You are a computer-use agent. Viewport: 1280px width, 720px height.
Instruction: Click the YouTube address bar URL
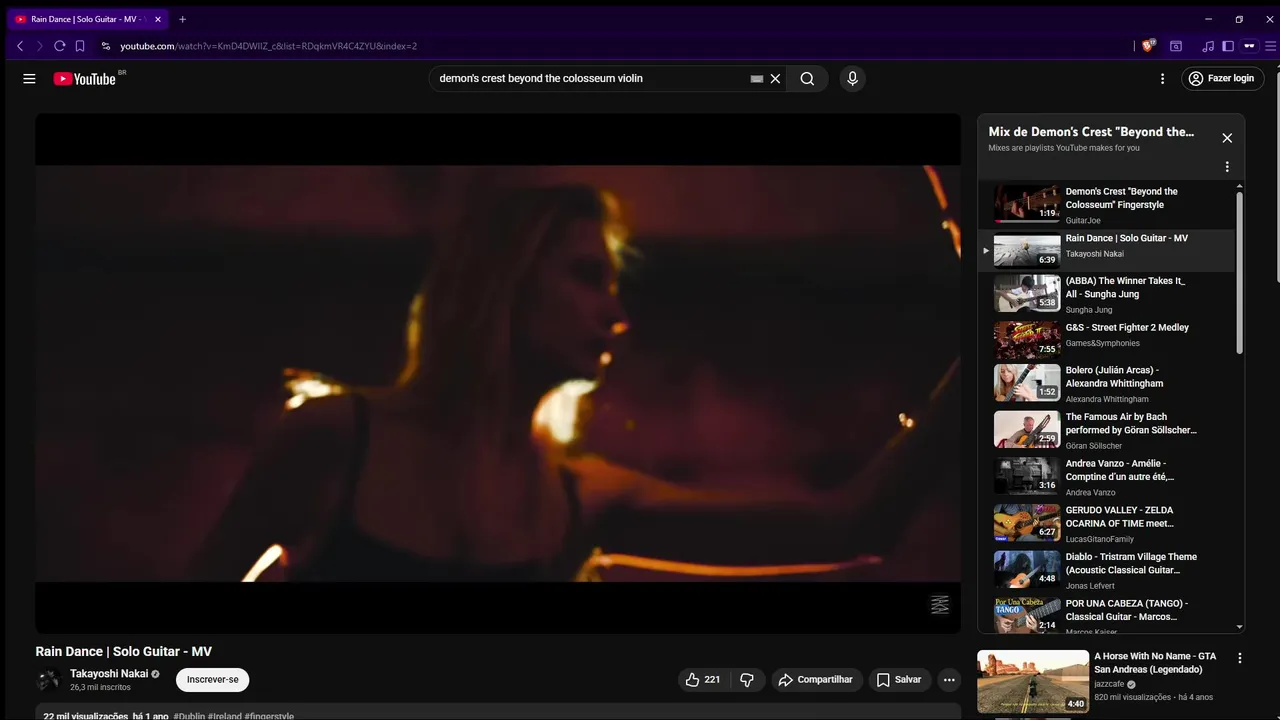pos(268,46)
